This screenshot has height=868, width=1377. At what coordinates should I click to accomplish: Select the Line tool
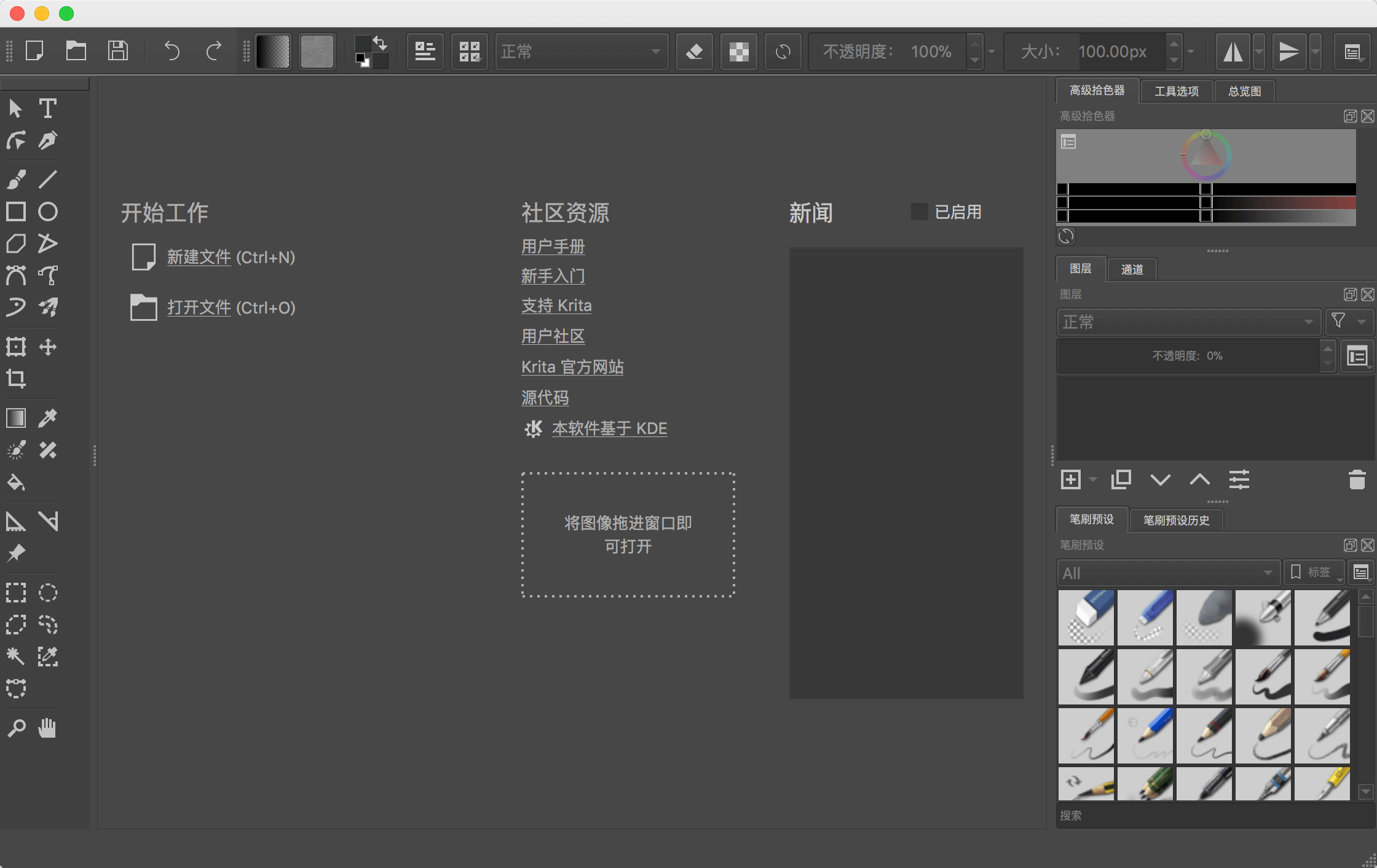pyautogui.click(x=47, y=180)
